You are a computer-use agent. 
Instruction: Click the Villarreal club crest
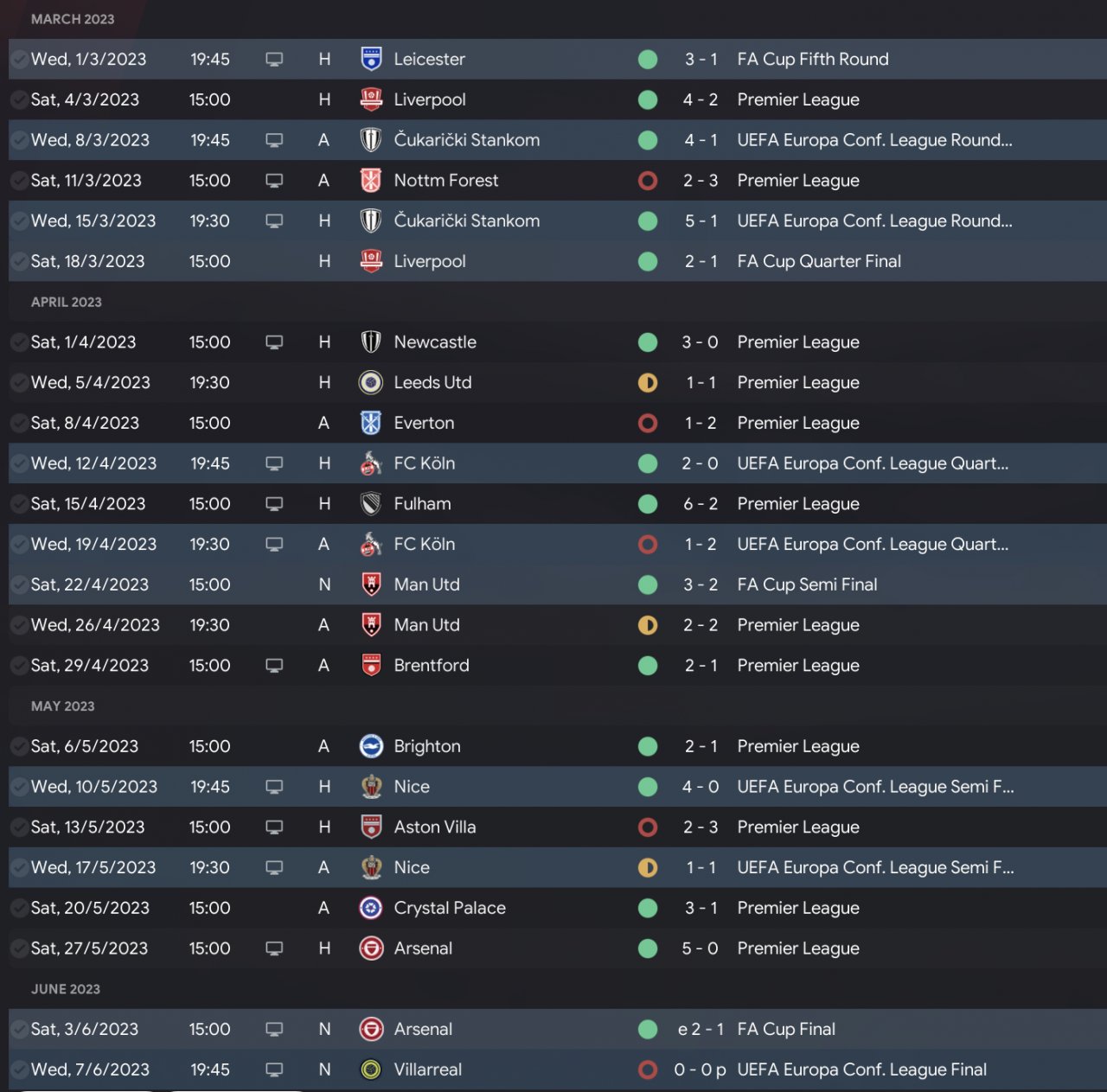[x=371, y=1070]
